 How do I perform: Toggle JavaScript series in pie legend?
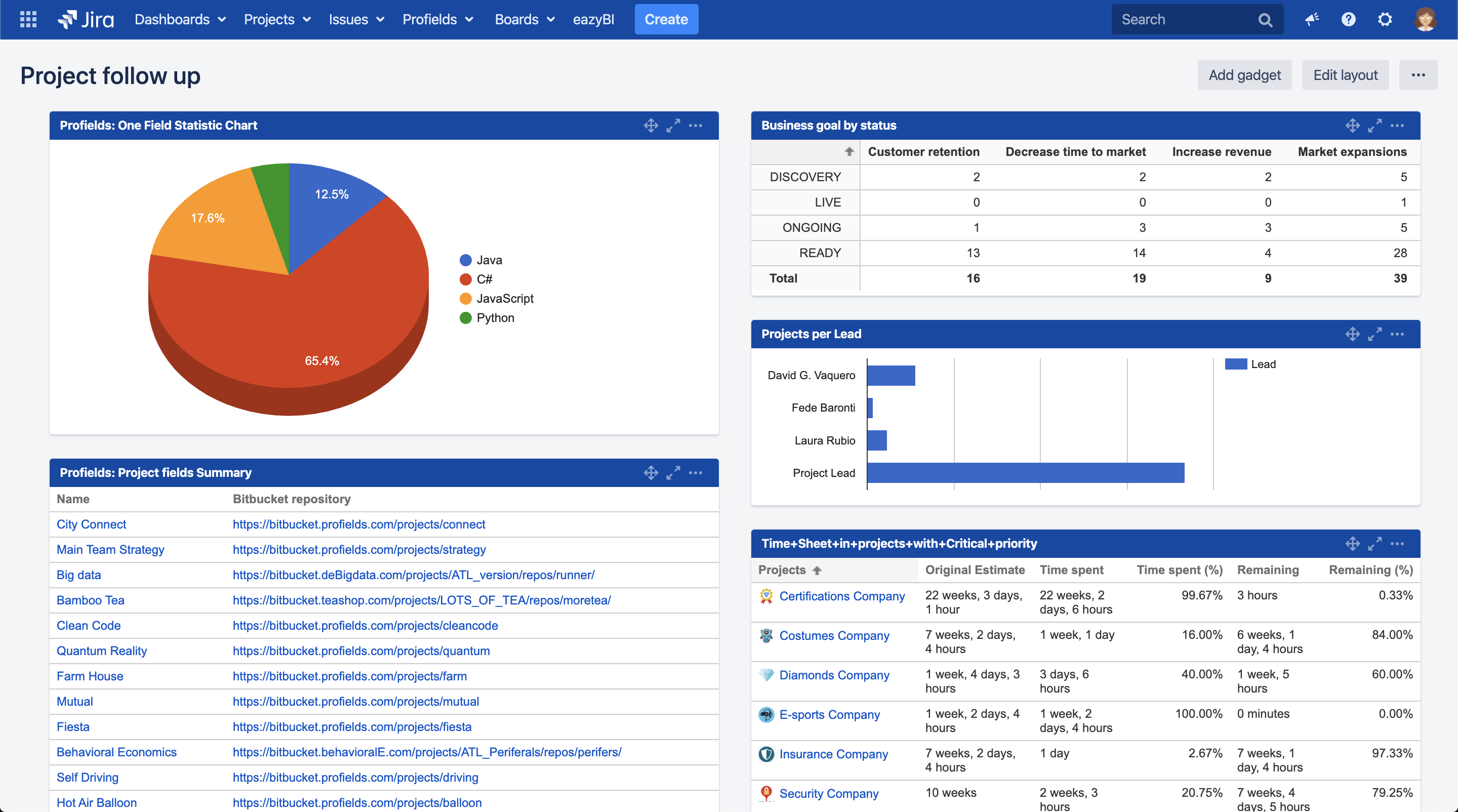496,298
